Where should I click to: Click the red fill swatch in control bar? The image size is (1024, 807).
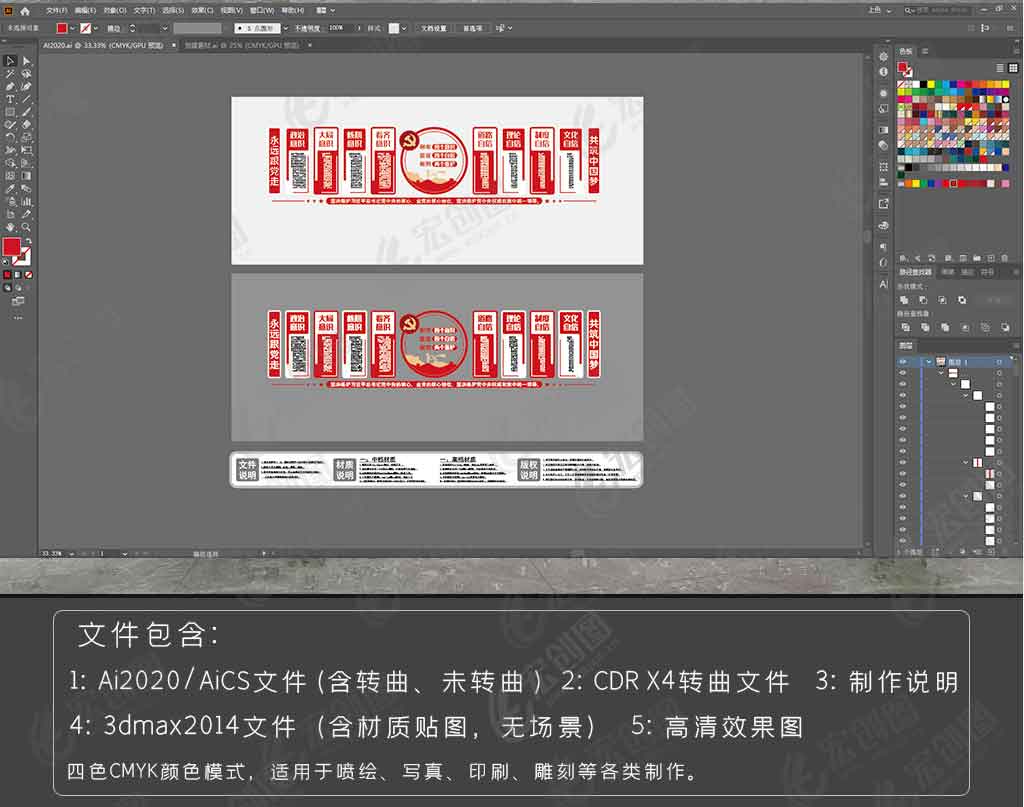pyautogui.click(x=62, y=28)
